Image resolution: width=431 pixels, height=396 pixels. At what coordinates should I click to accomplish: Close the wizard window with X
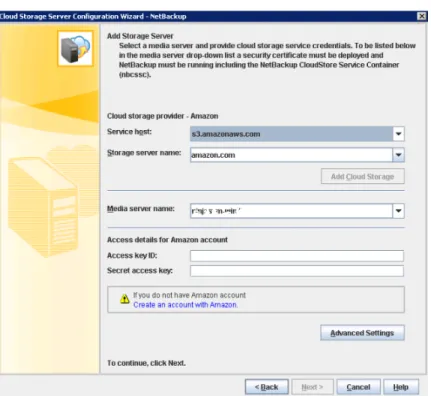pos(422,16)
